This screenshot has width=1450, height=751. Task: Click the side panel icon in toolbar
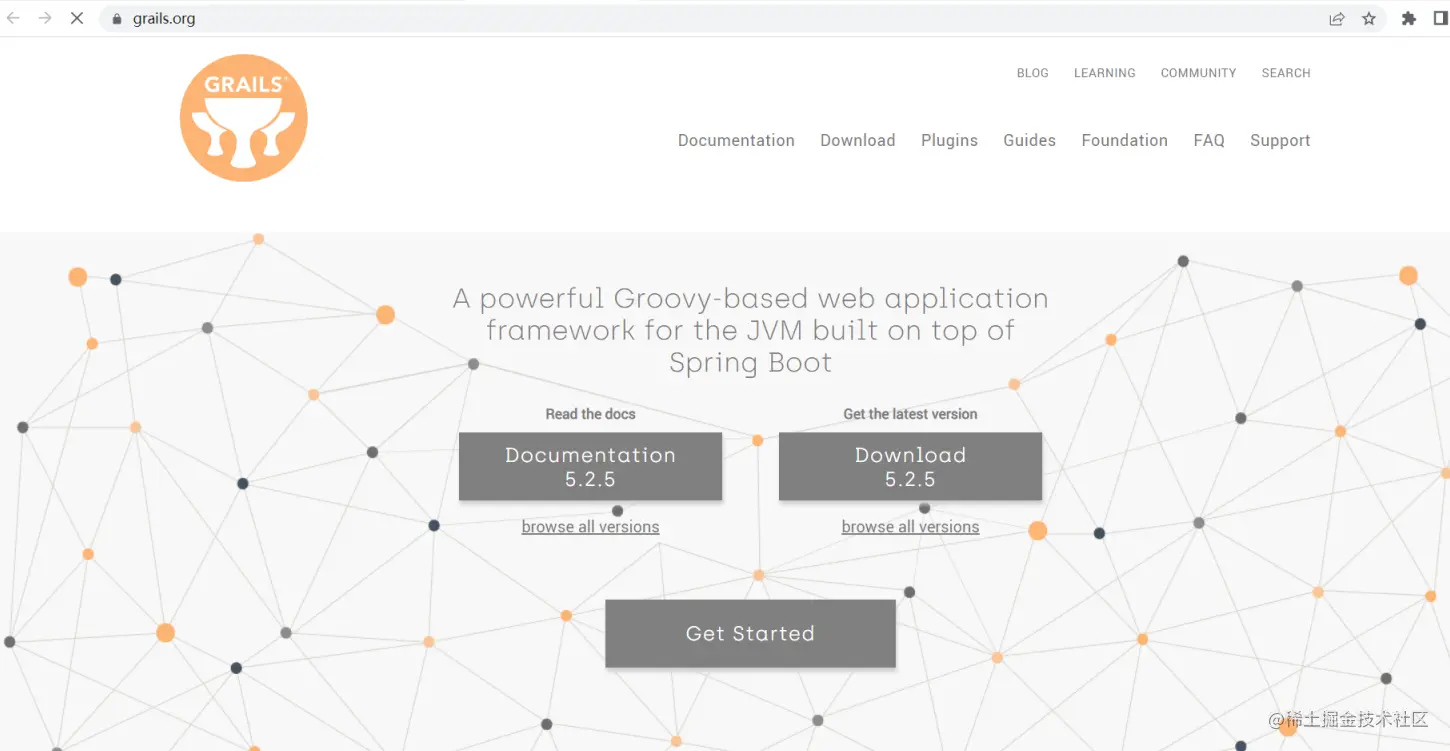pos(1441,19)
